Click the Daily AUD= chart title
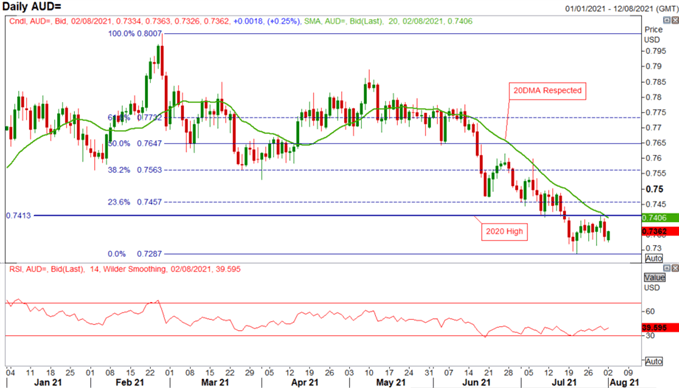The height and width of the screenshot is (388, 679). click(32, 6)
